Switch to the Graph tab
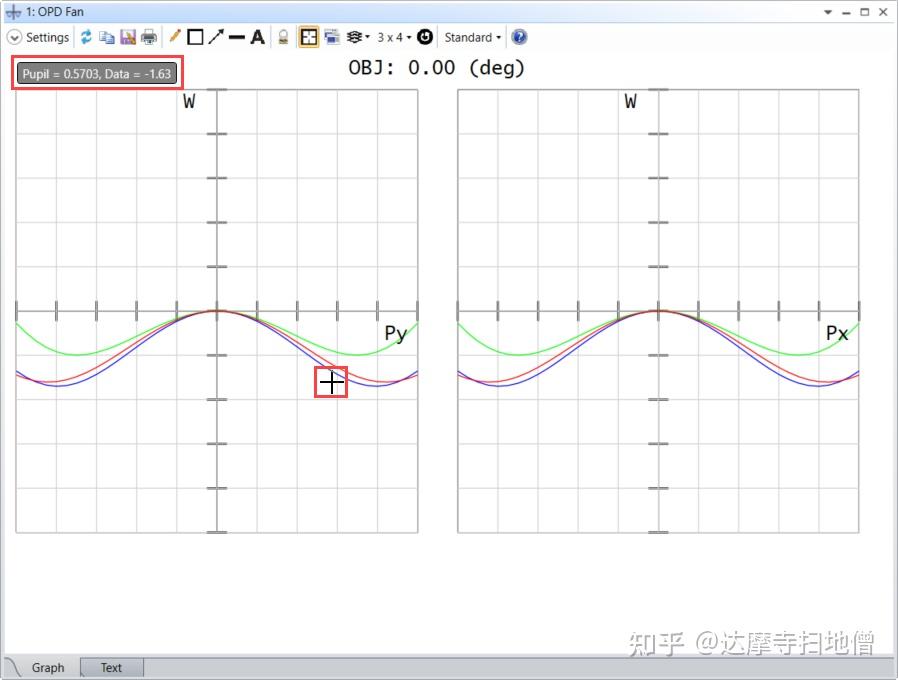The image size is (898, 680). click(x=48, y=667)
